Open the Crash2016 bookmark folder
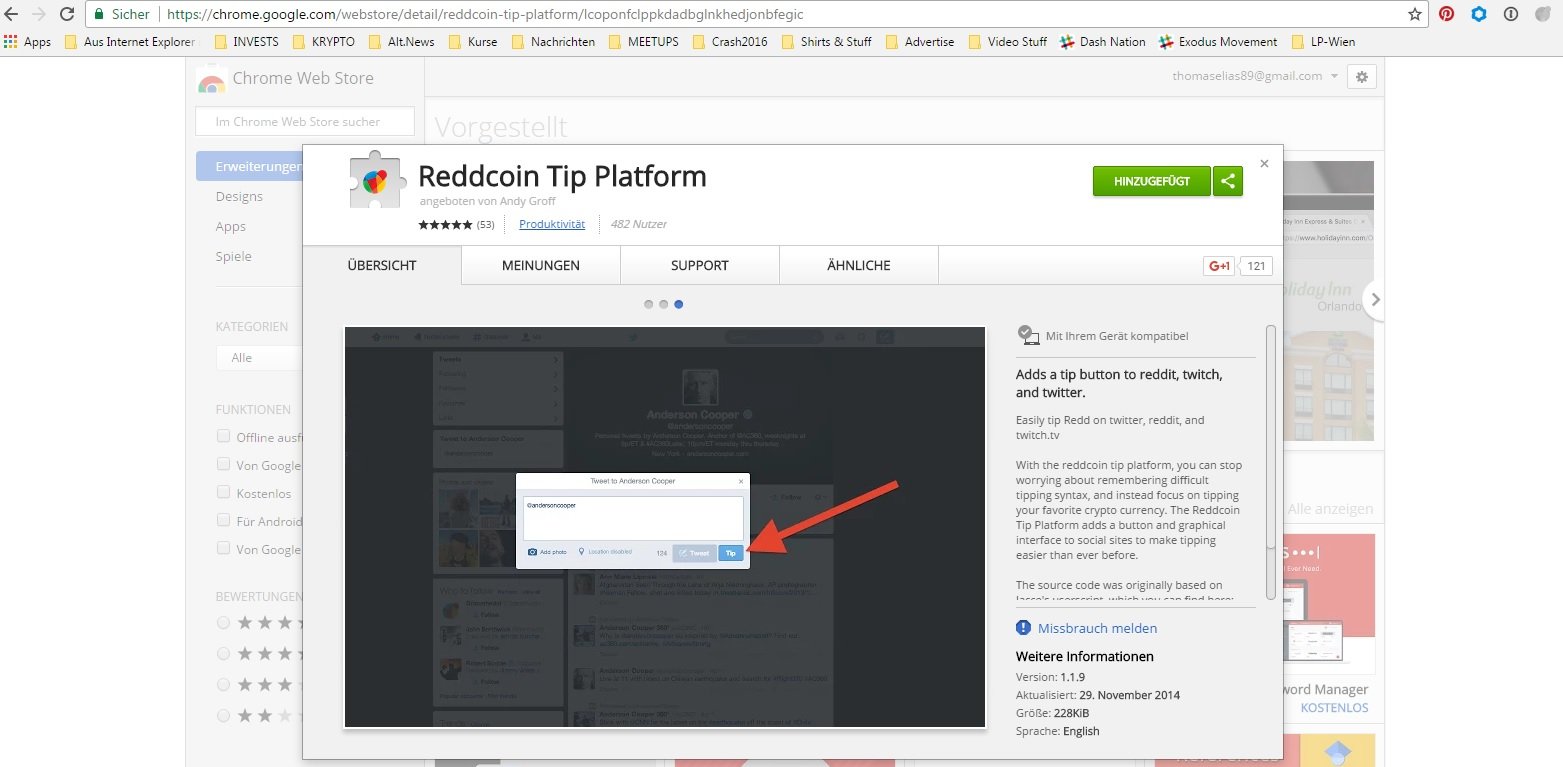Image resolution: width=1563 pixels, height=767 pixels. [x=729, y=42]
